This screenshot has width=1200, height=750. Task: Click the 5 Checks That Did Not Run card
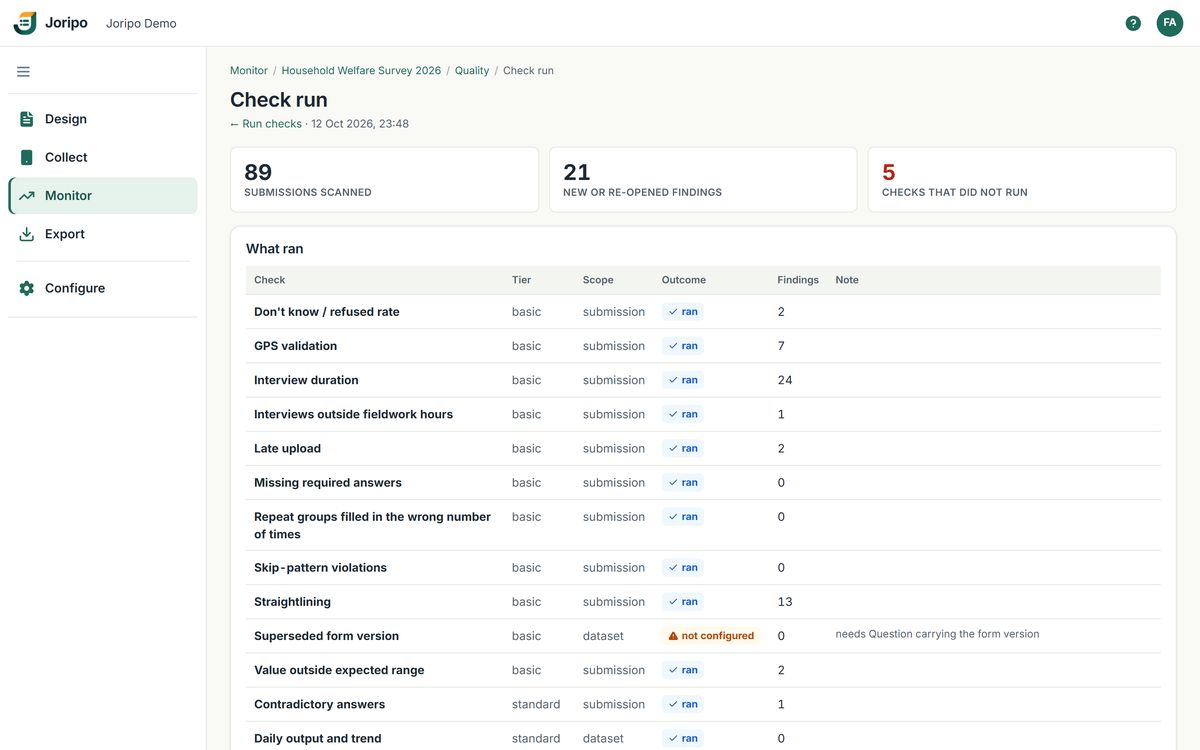point(1022,180)
